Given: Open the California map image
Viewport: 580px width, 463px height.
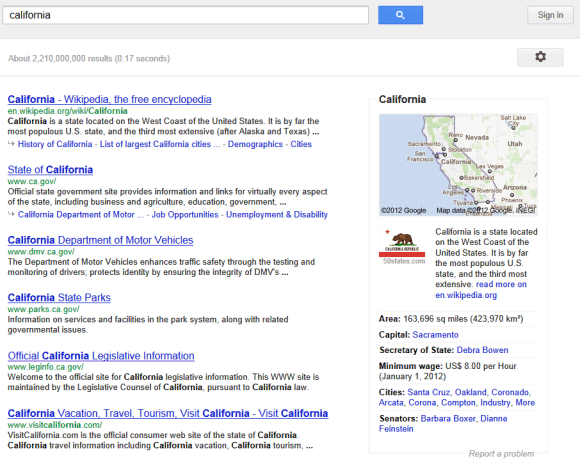Looking at the screenshot, I should point(458,165).
